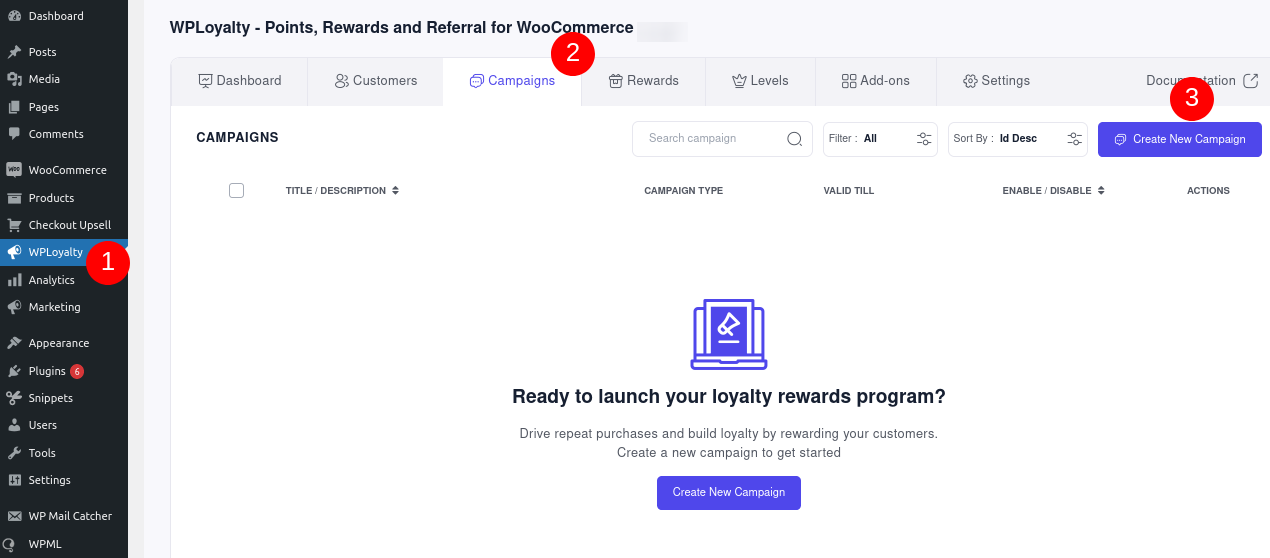The image size is (1270, 558).
Task: Click the WooCommerce logo icon in sidebar
Action: [x=14, y=170]
